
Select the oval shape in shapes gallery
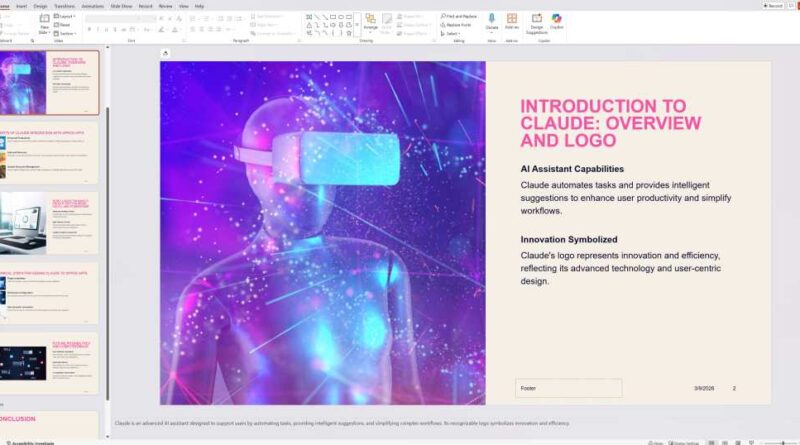coord(341,17)
